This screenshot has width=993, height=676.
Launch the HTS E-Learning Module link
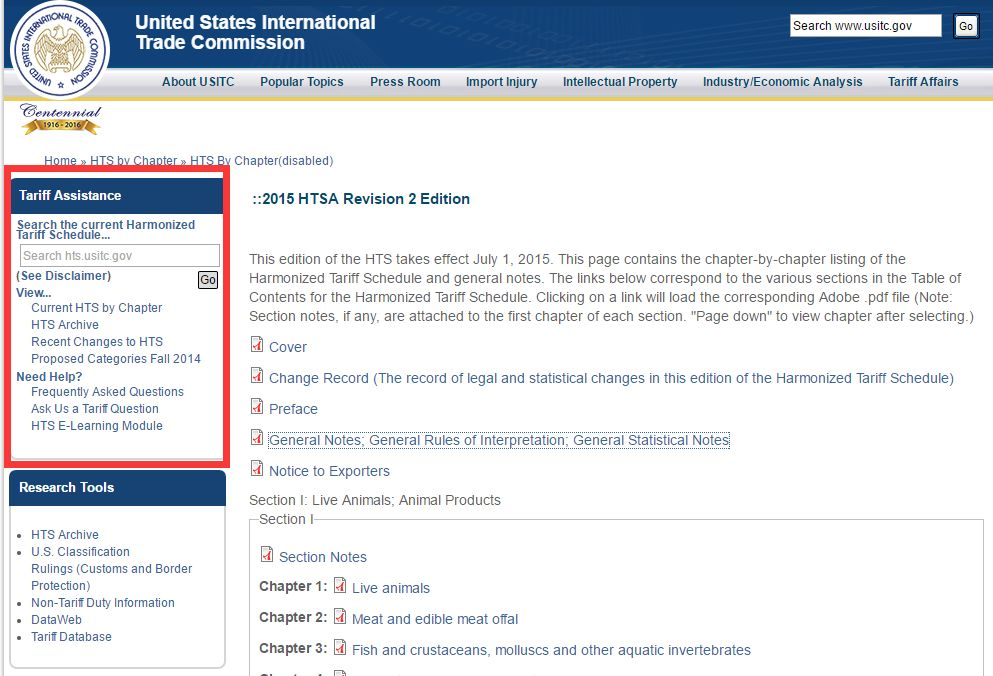pyautogui.click(x=97, y=426)
